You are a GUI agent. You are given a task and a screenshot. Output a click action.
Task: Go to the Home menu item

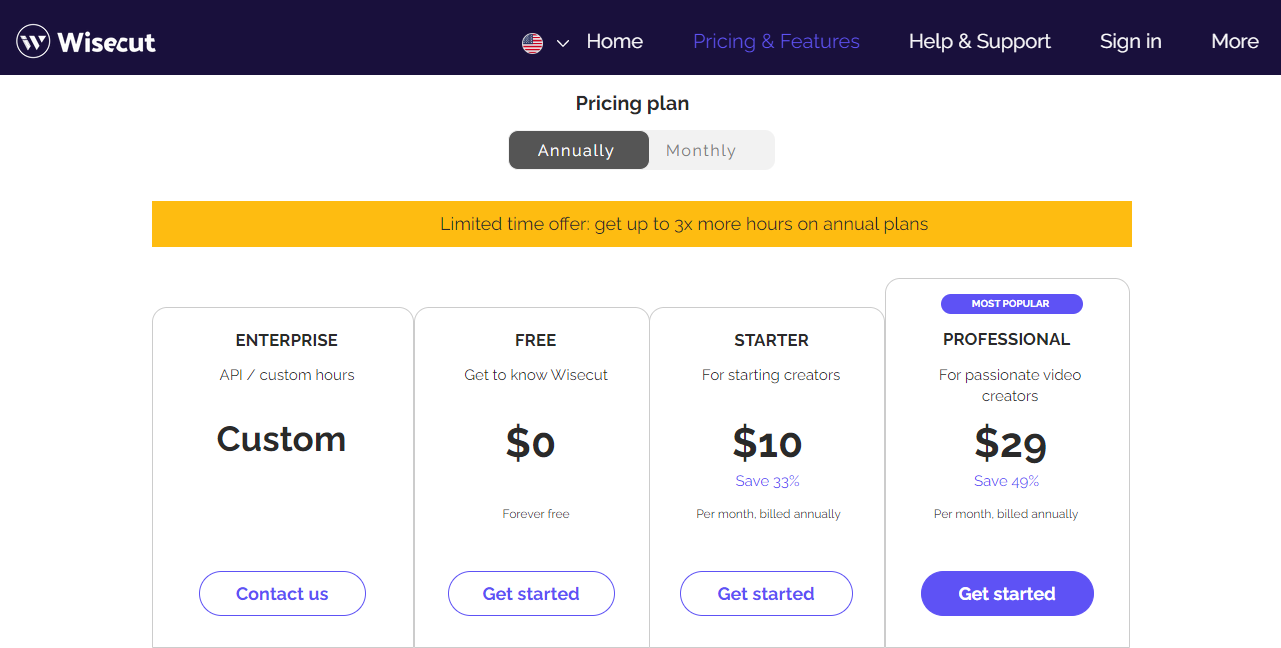pyautogui.click(x=614, y=41)
